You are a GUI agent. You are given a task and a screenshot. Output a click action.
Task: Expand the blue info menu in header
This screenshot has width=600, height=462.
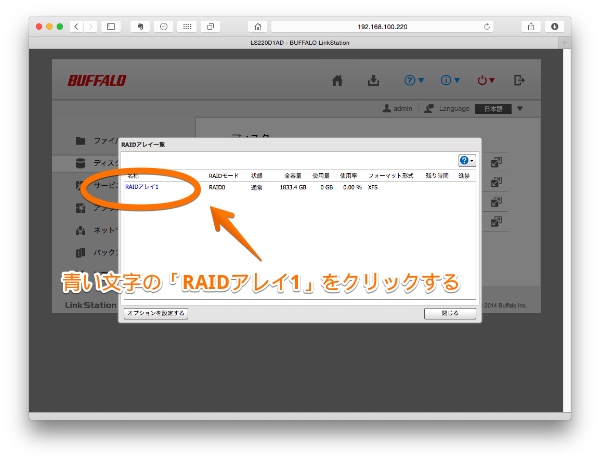[x=450, y=80]
